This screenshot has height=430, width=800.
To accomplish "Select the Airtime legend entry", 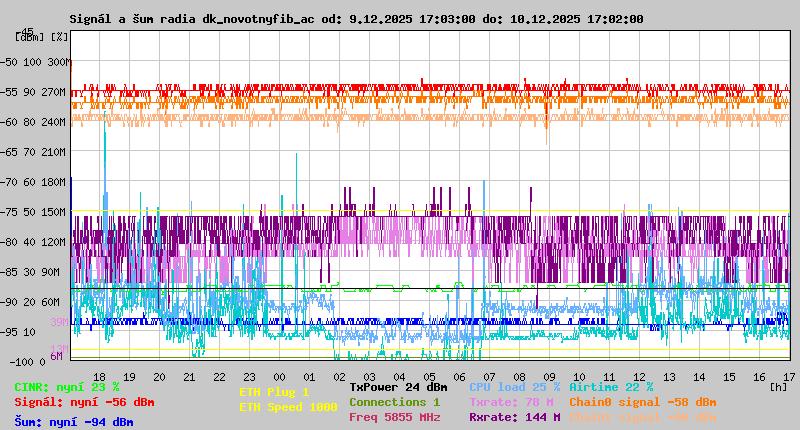I will (x=611, y=387).
